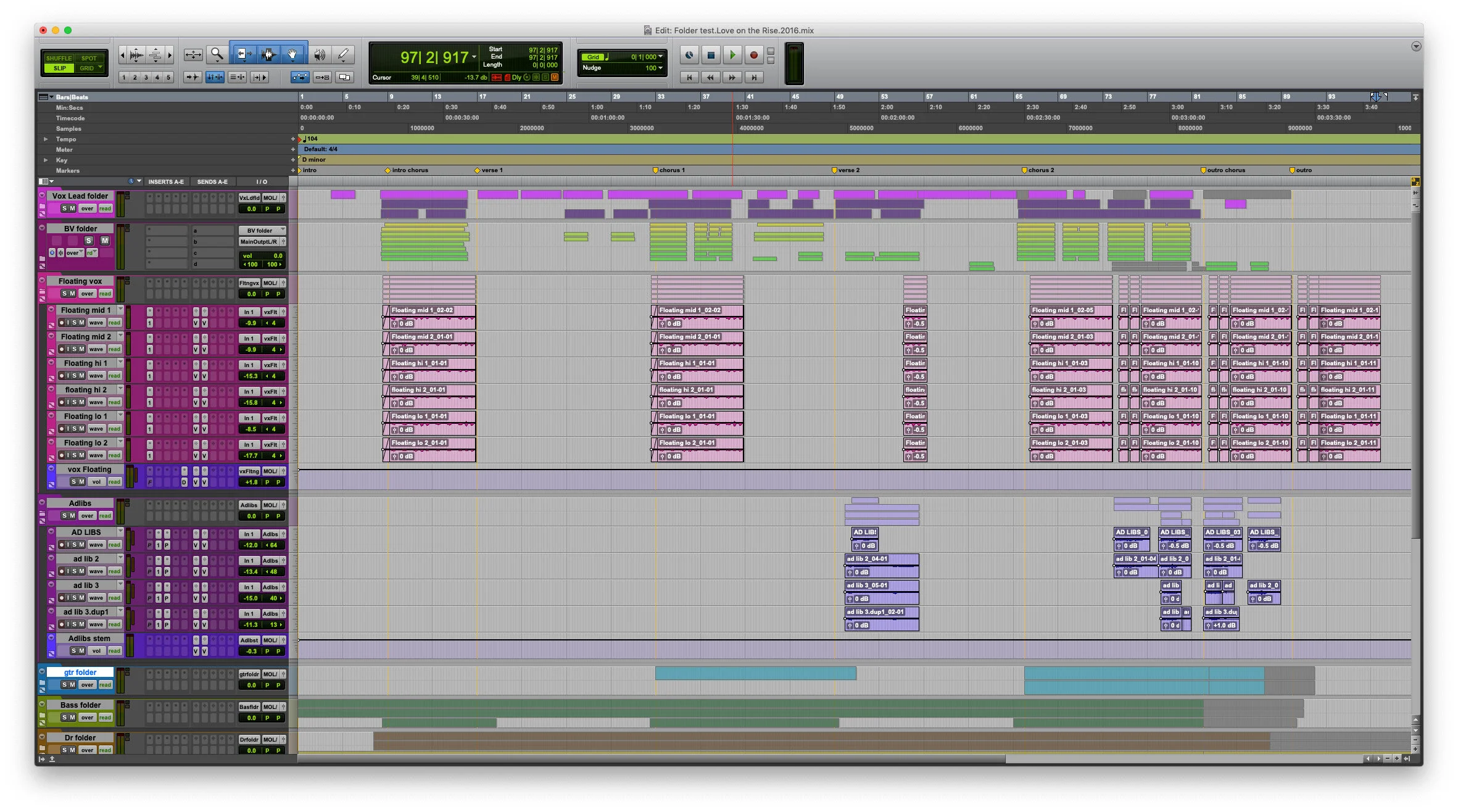Enable SHUFFLE edit mode
The width and height of the screenshot is (1458, 812).
[59, 58]
